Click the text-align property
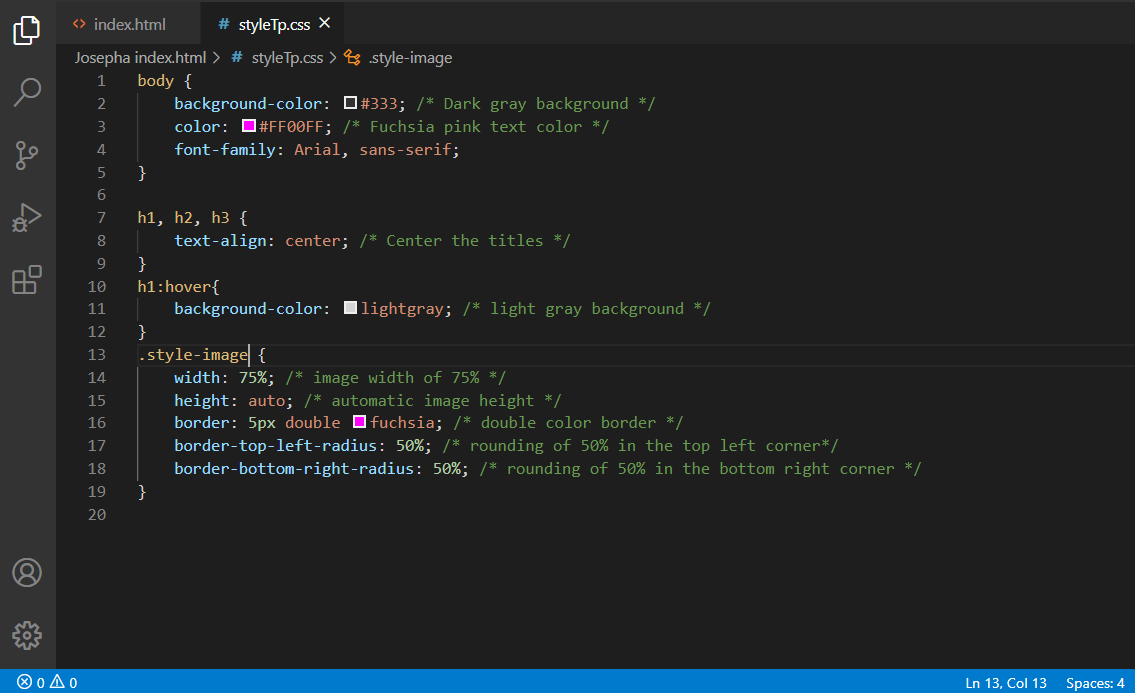The height and width of the screenshot is (693, 1135). tap(220, 241)
